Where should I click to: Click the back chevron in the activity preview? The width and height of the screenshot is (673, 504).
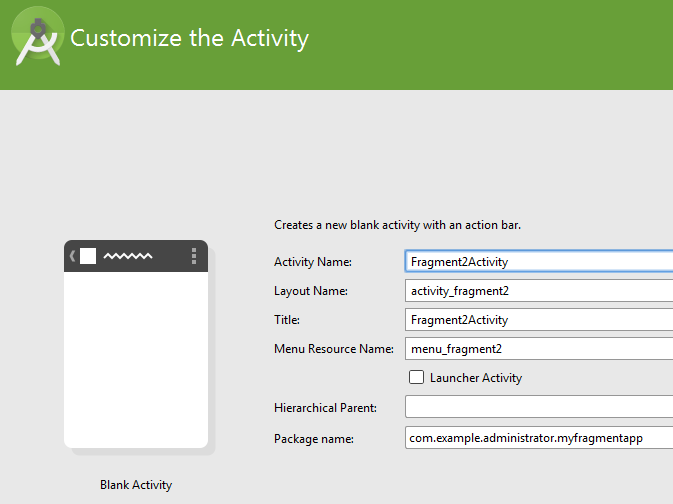(x=72, y=256)
